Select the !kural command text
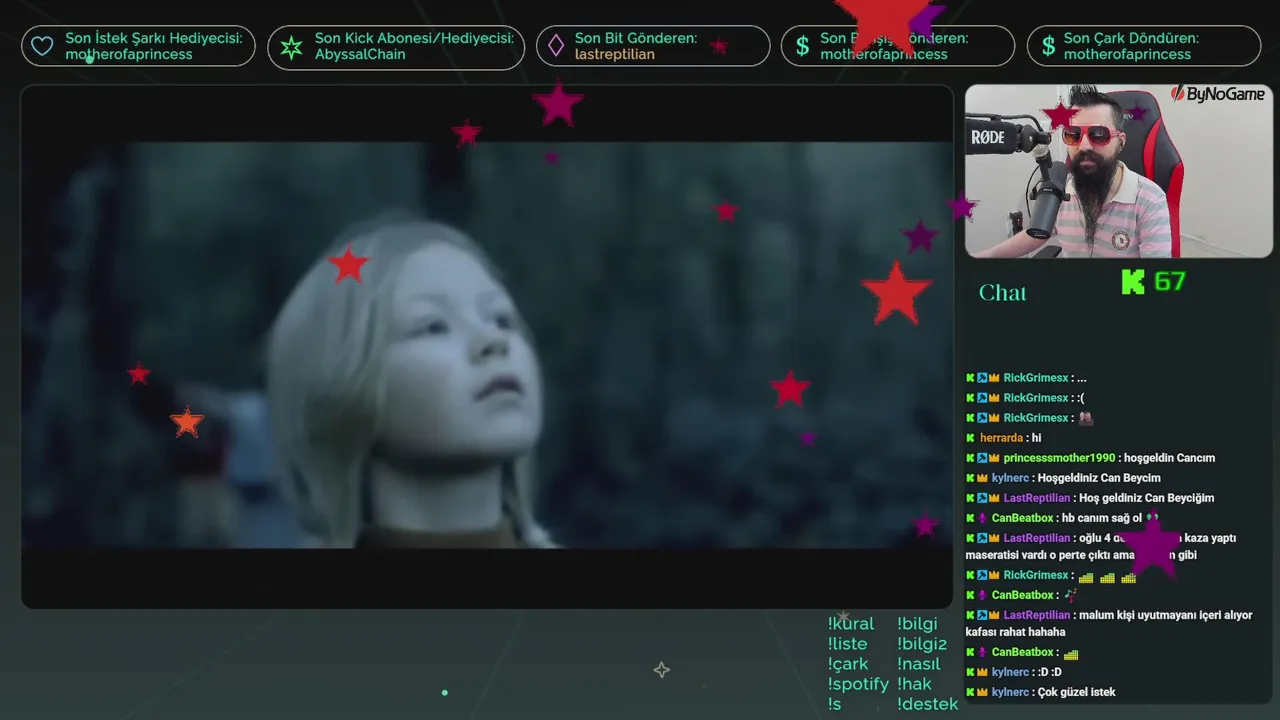 point(851,624)
